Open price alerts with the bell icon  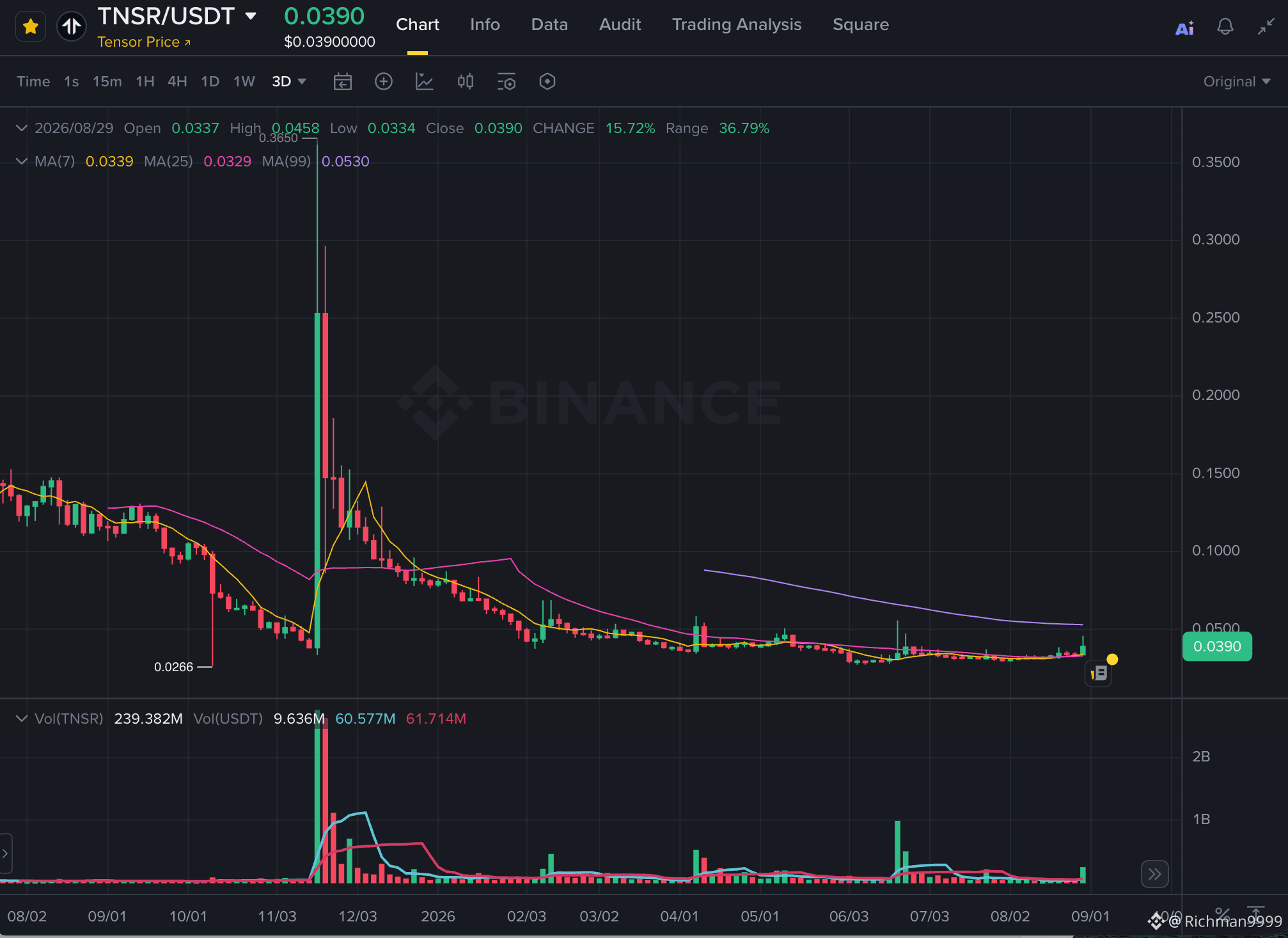(1225, 26)
